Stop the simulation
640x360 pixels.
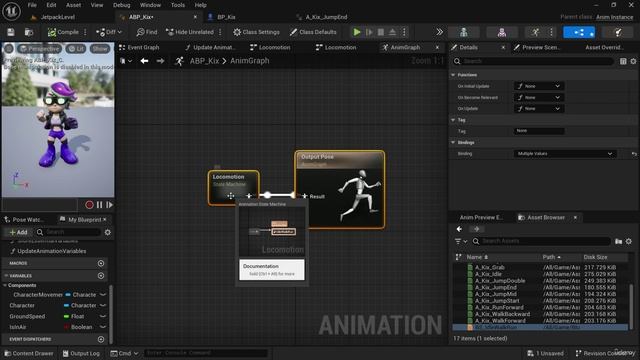(380, 32)
